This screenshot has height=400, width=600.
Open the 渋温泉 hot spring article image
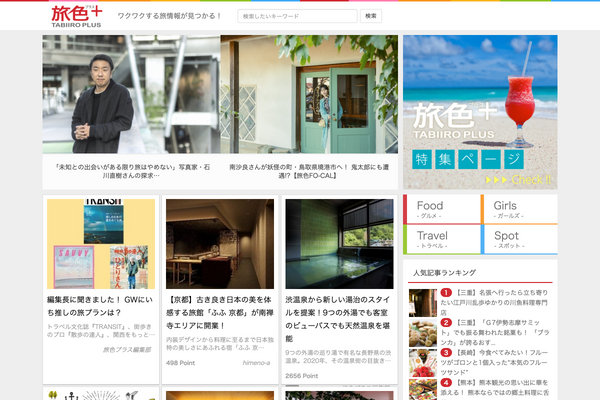click(338, 244)
